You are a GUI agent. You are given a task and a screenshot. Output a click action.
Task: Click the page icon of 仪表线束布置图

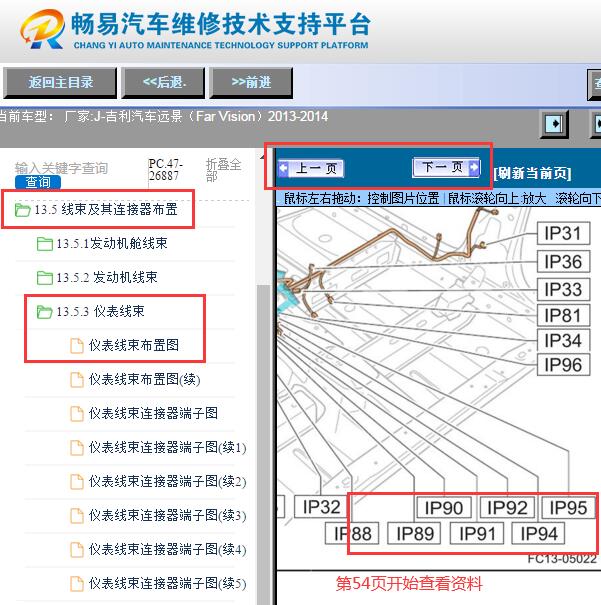point(76,345)
